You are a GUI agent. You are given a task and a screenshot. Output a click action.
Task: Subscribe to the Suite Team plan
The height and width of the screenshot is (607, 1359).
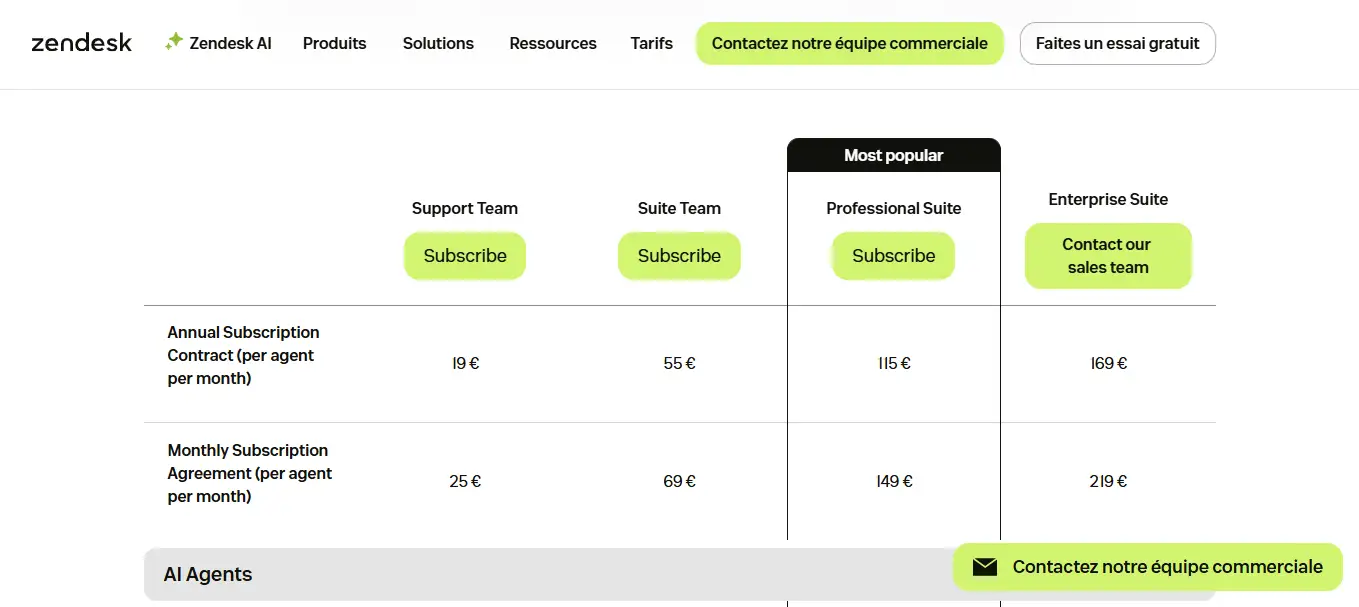tap(679, 256)
